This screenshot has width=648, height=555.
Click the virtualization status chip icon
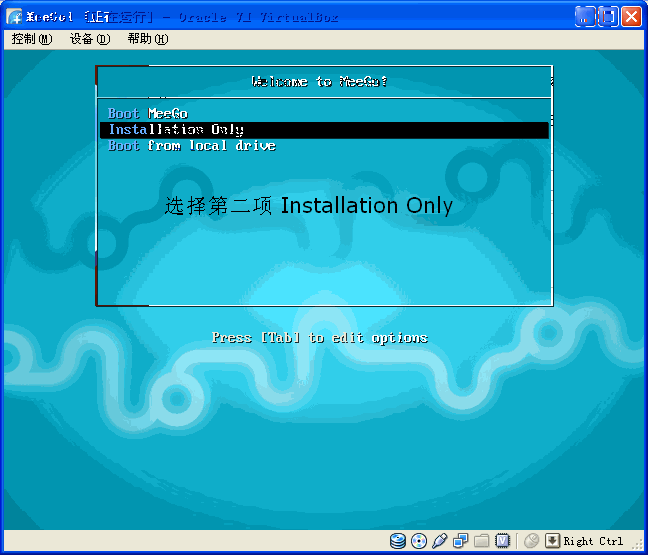503,541
